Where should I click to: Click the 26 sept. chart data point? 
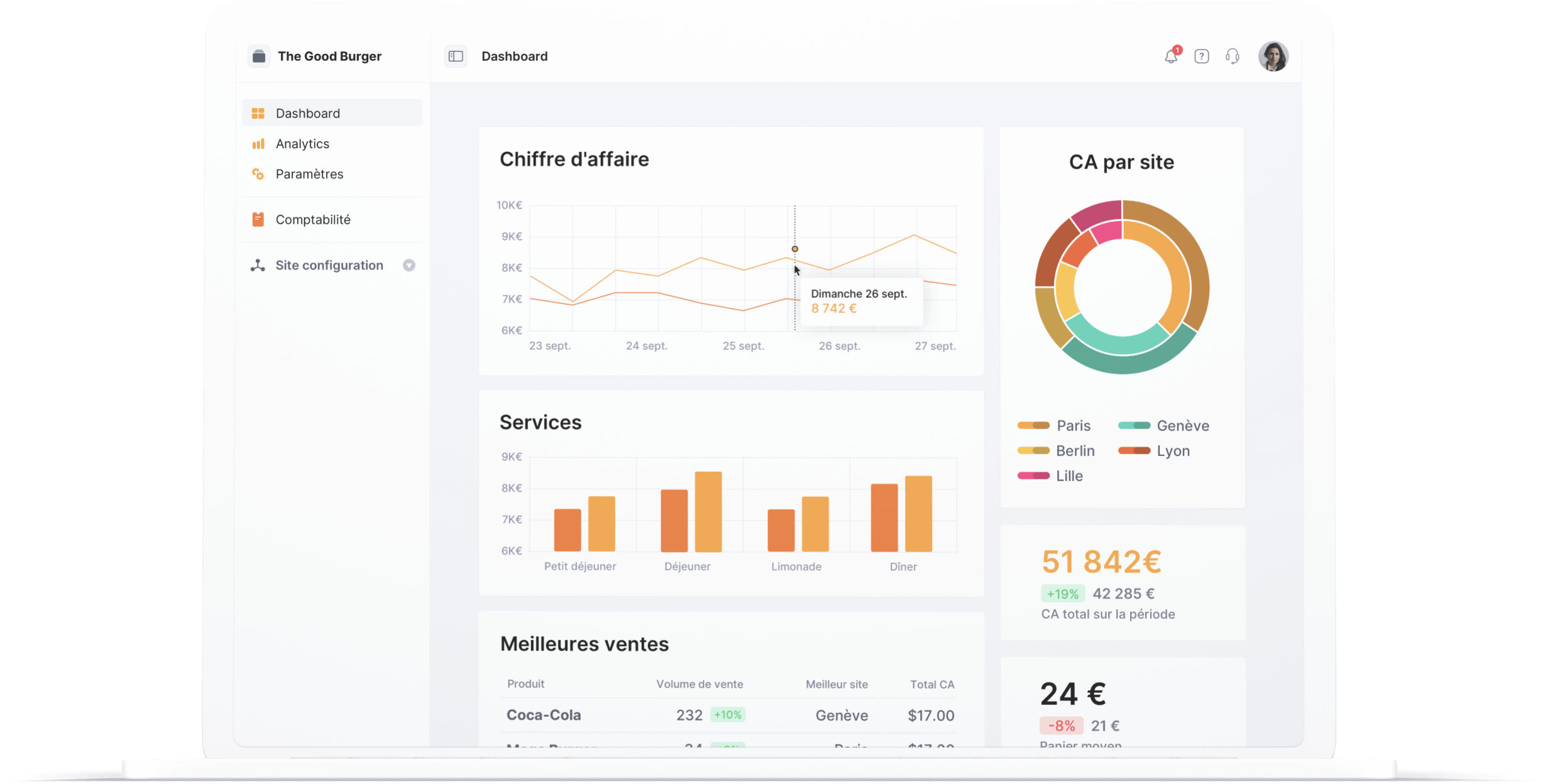794,249
